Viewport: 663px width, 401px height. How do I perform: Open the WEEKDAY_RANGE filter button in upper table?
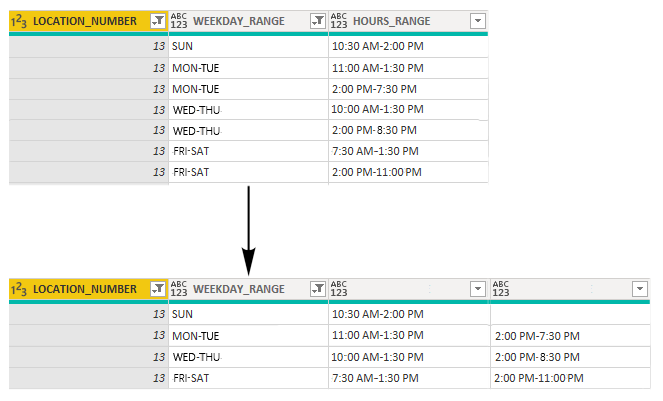click(x=318, y=20)
